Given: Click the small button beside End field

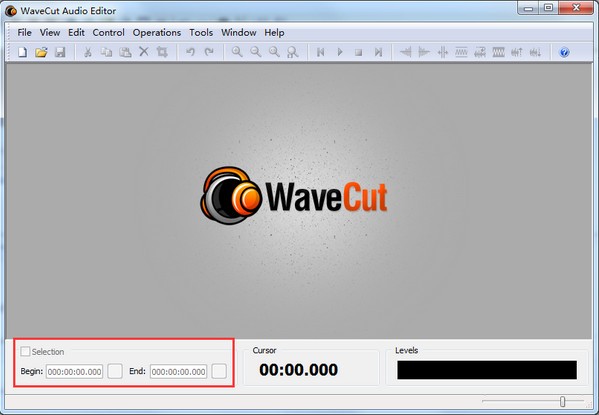Looking at the screenshot, I should [x=219, y=371].
